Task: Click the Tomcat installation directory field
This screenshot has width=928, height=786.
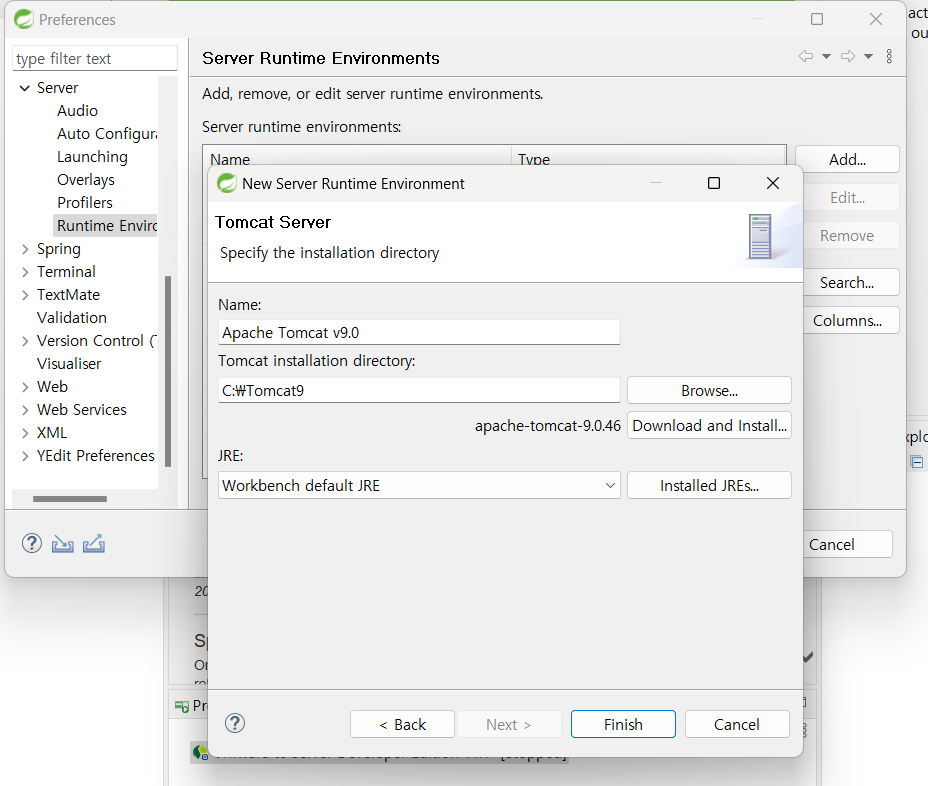Action: click(419, 391)
